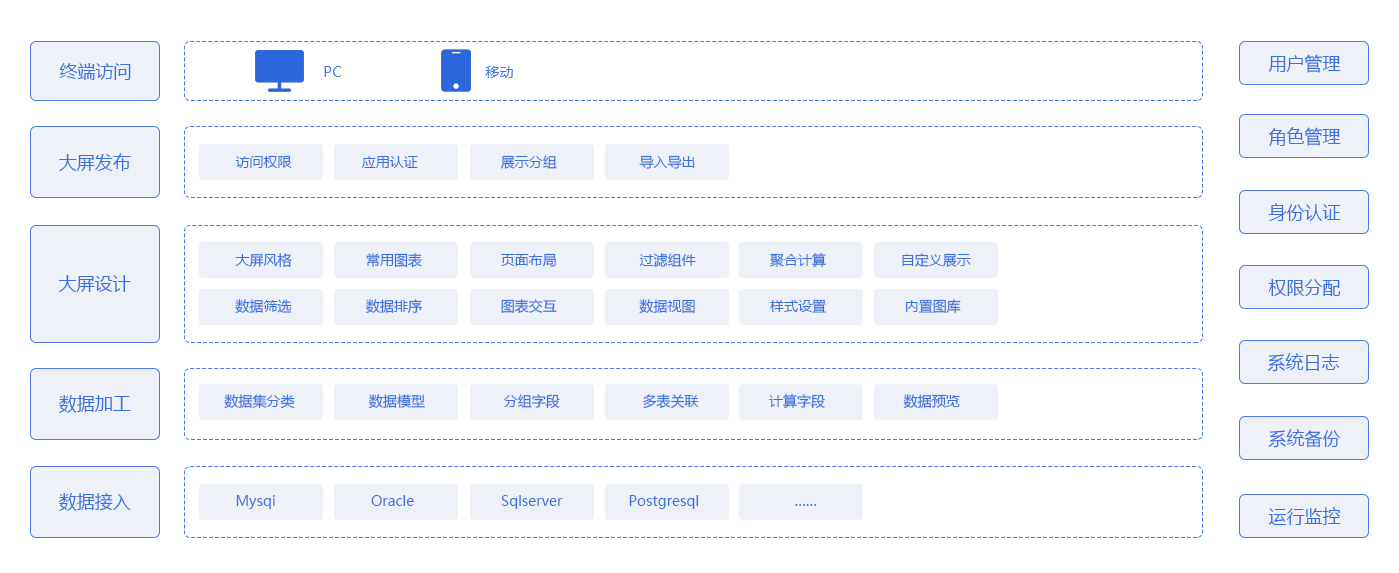Choose the 页面布局 tag
This screenshot has width=1399, height=573.
click(x=532, y=260)
